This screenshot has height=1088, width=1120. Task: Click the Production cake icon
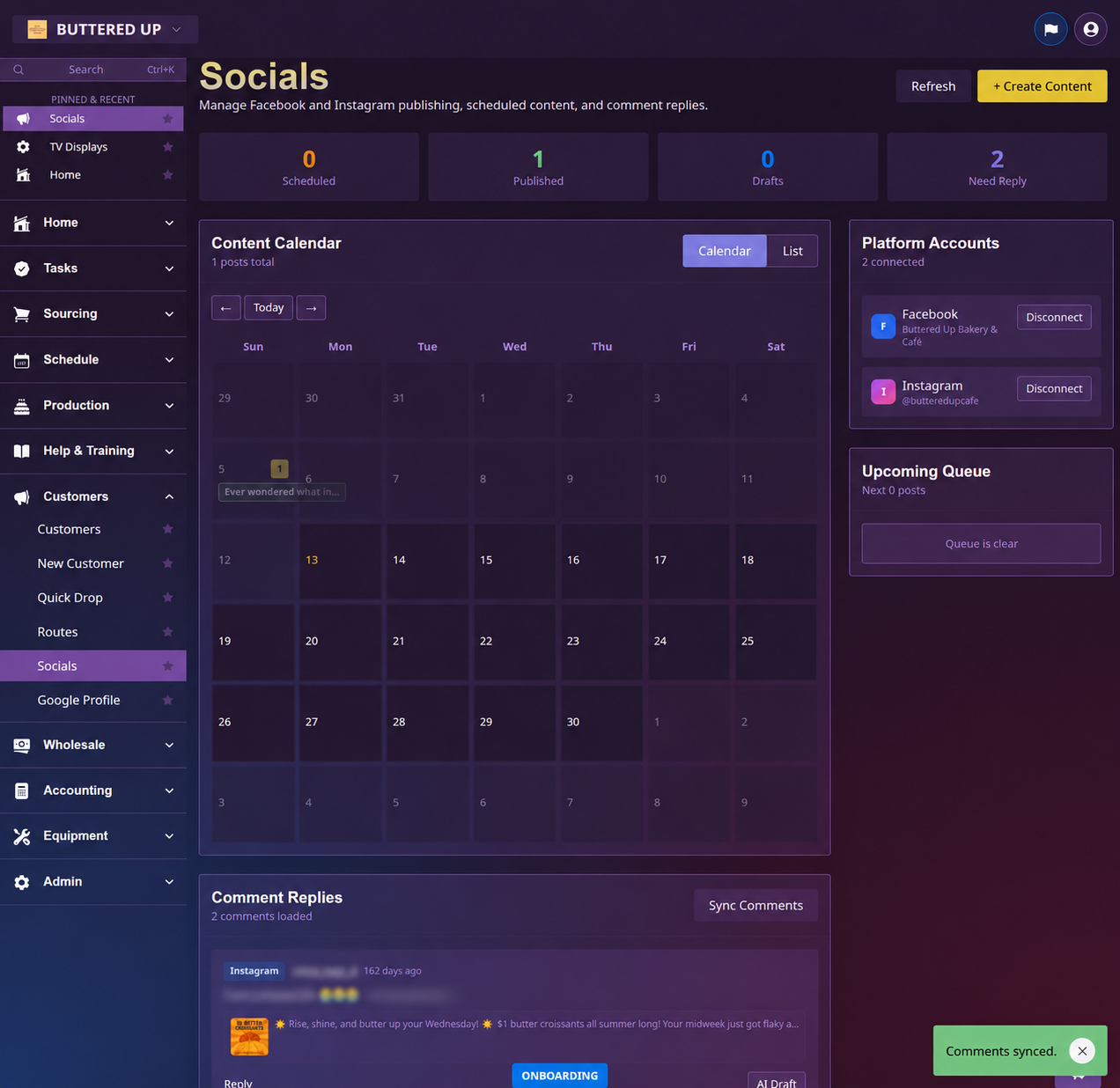(22, 406)
